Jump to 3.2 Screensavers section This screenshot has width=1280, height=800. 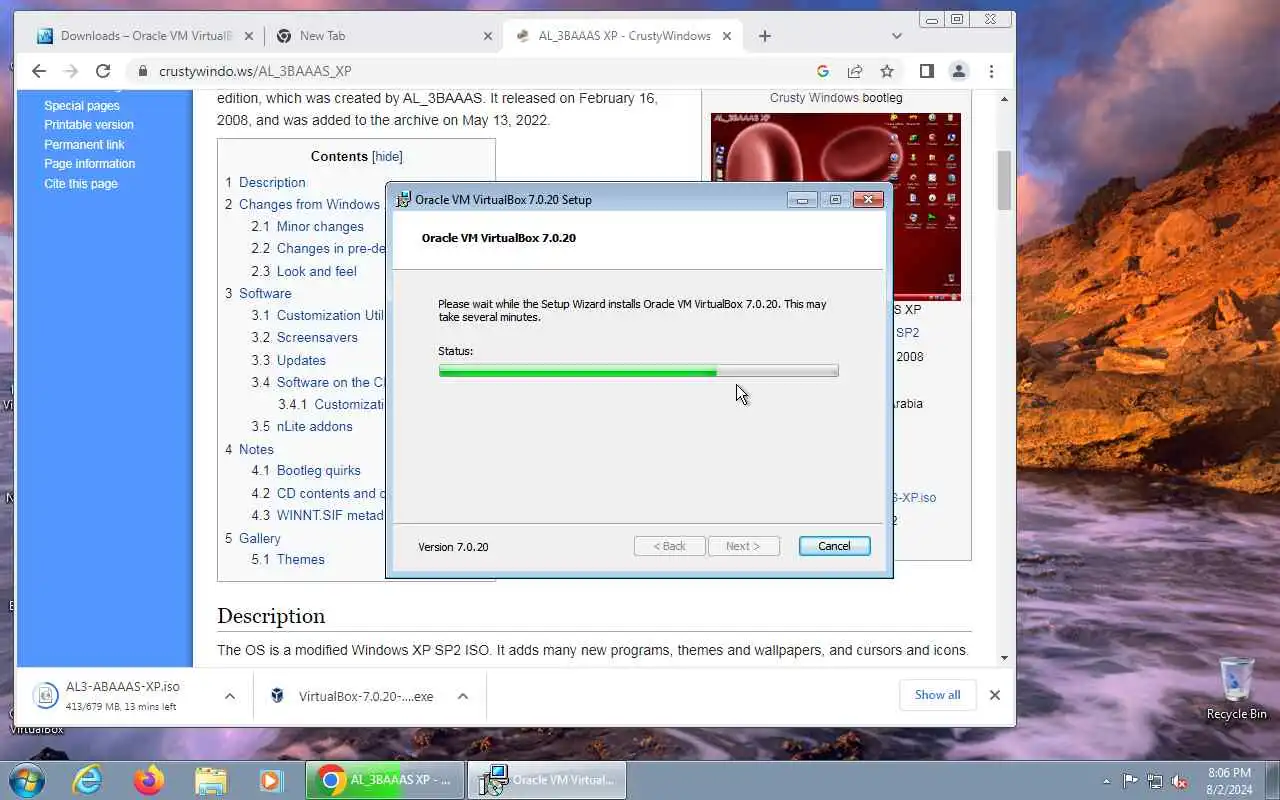304,338
